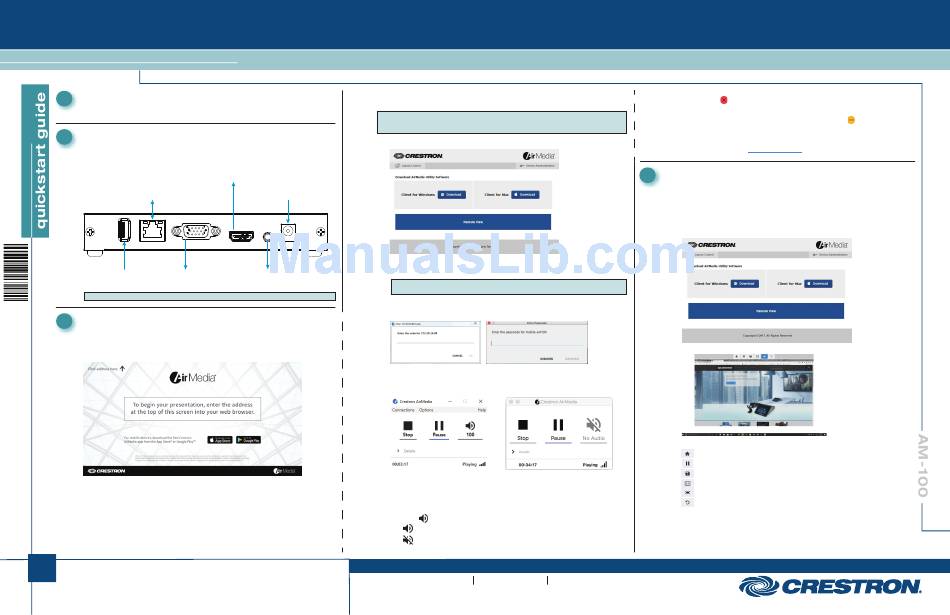Click the USB port on the device diagram

(x=124, y=230)
